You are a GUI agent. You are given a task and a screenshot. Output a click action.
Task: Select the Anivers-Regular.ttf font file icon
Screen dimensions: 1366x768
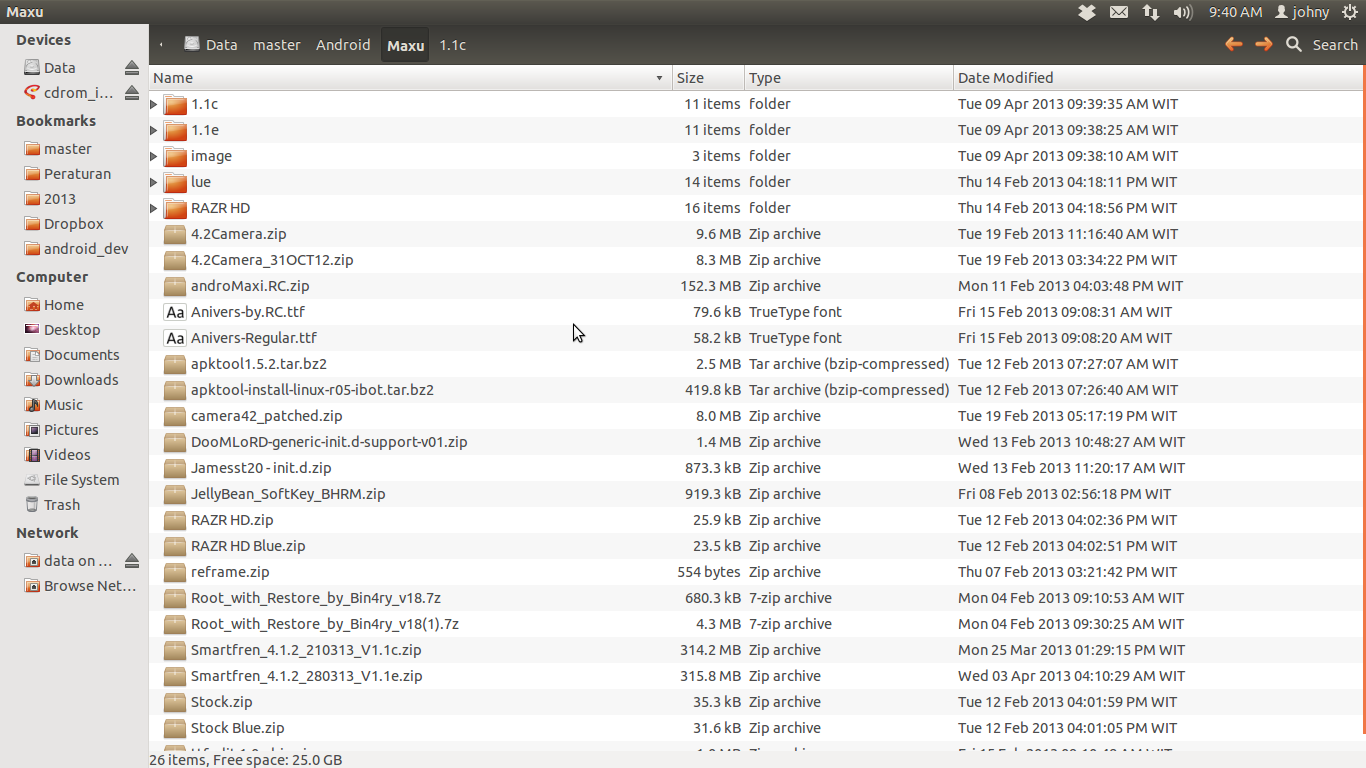pyautogui.click(x=175, y=338)
